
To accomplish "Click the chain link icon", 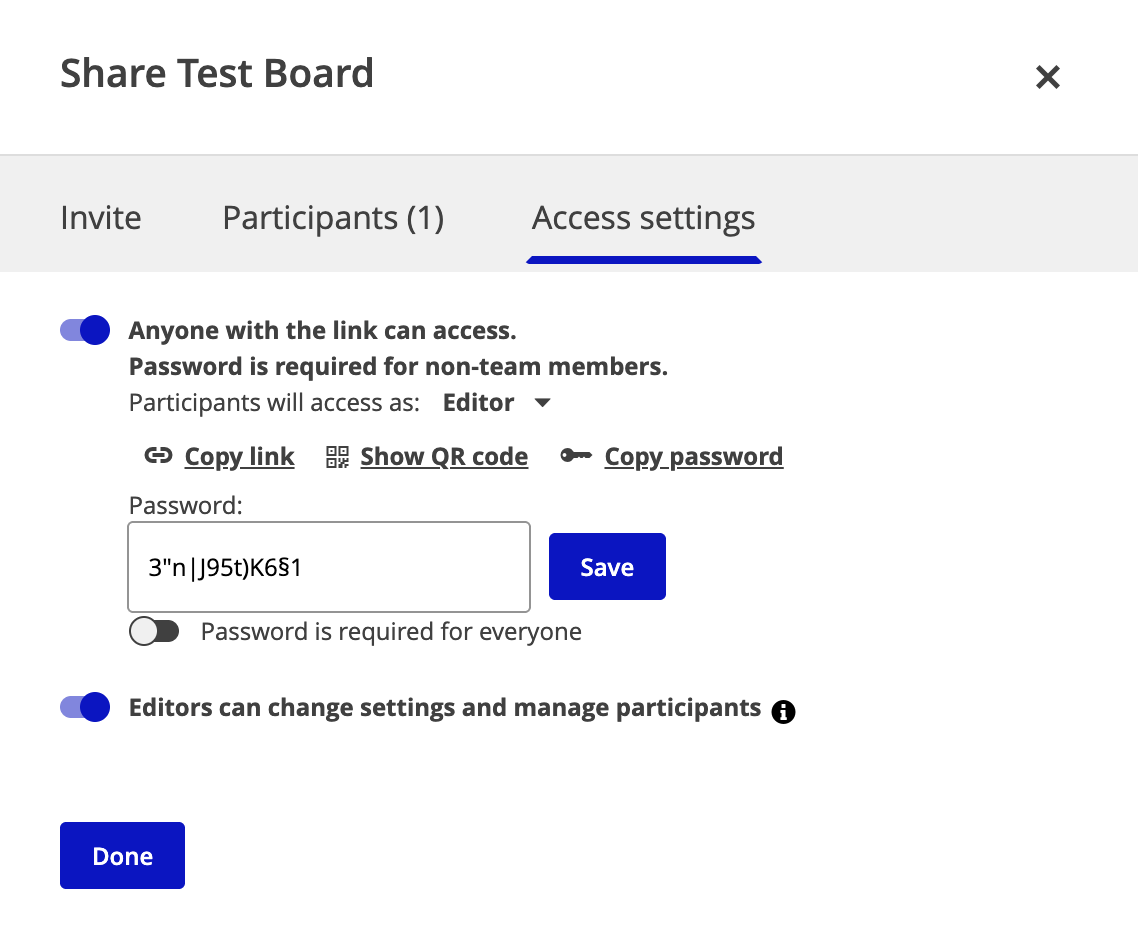I will pyautogui.click(x=158, y=457).
